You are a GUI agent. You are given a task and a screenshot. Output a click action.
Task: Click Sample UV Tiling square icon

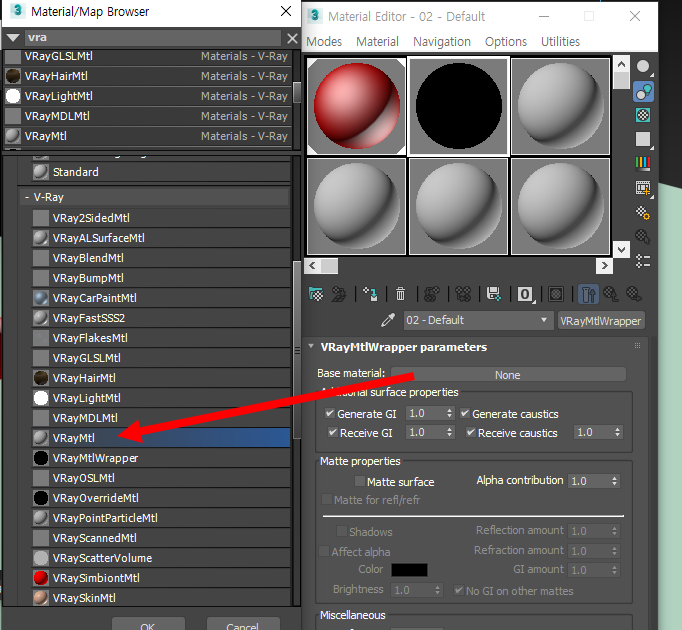click(x=643, y=140)
